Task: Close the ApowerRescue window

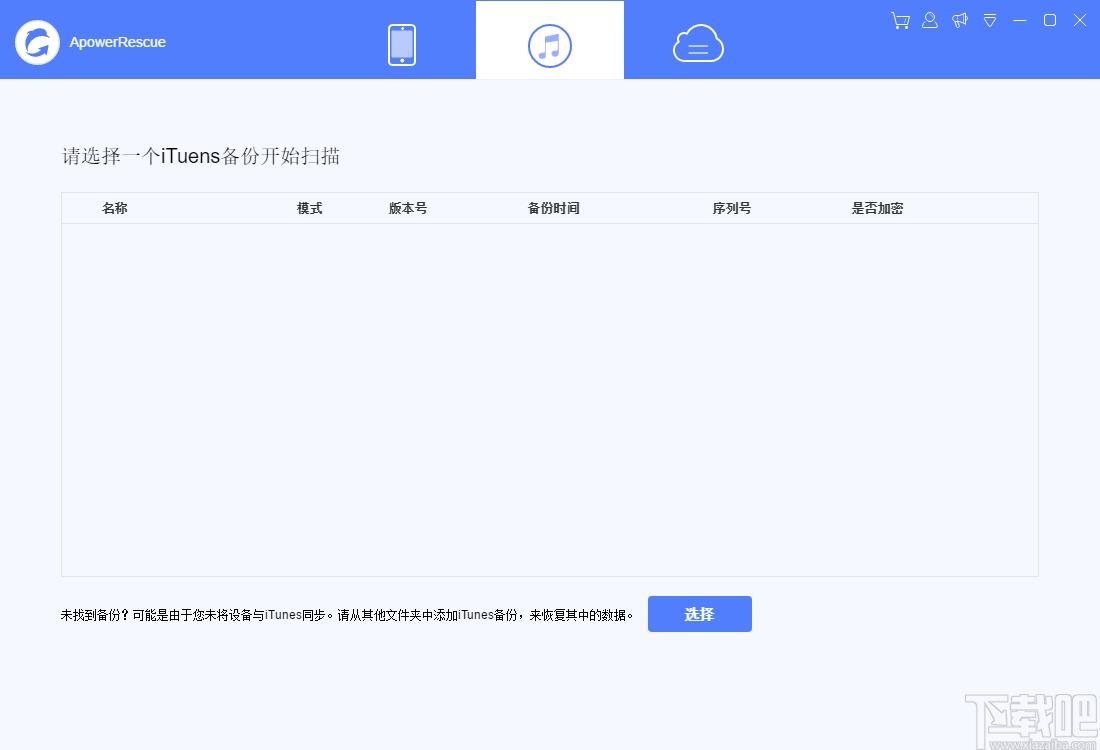Action: (1080, 20)
